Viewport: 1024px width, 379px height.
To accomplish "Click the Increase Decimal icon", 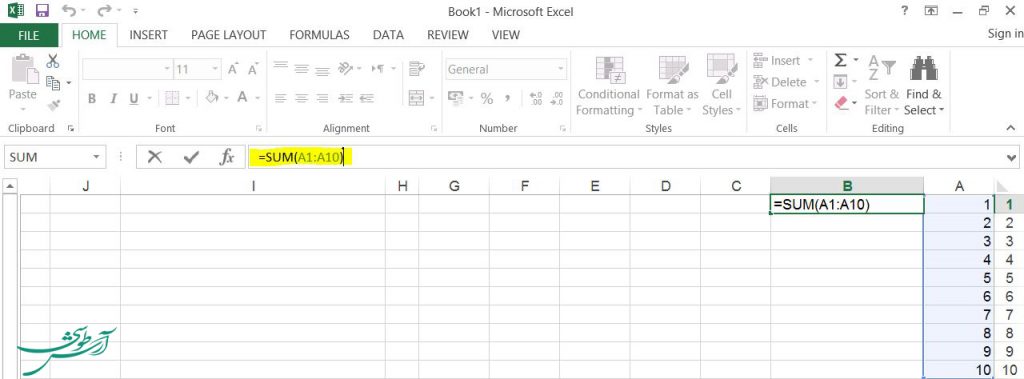I will [x=536, y=99].
